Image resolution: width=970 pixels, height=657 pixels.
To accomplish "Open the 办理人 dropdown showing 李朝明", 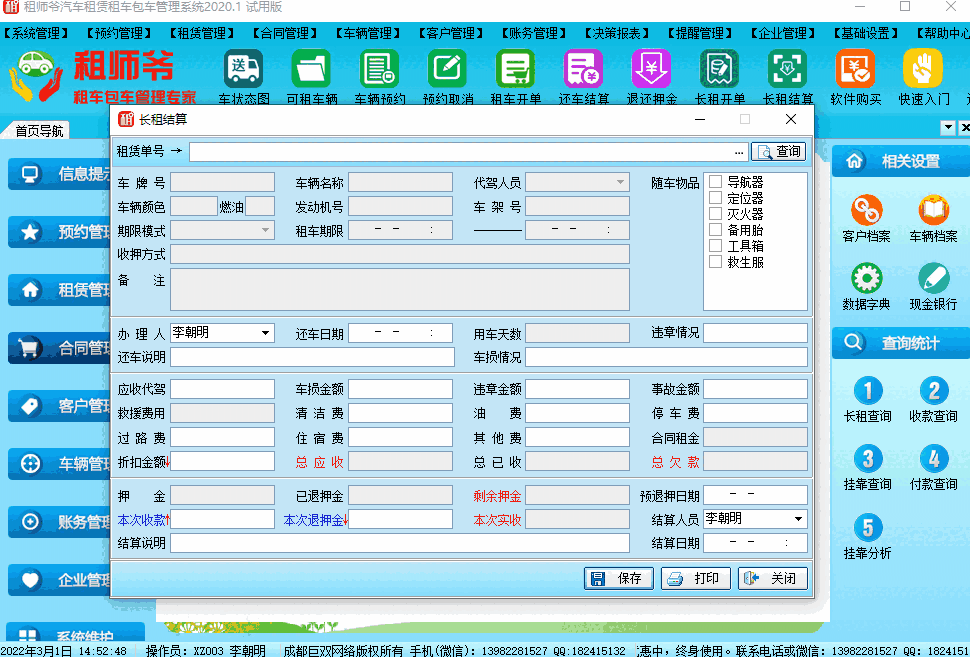I will pyautogui.click(x=266, y=332).
